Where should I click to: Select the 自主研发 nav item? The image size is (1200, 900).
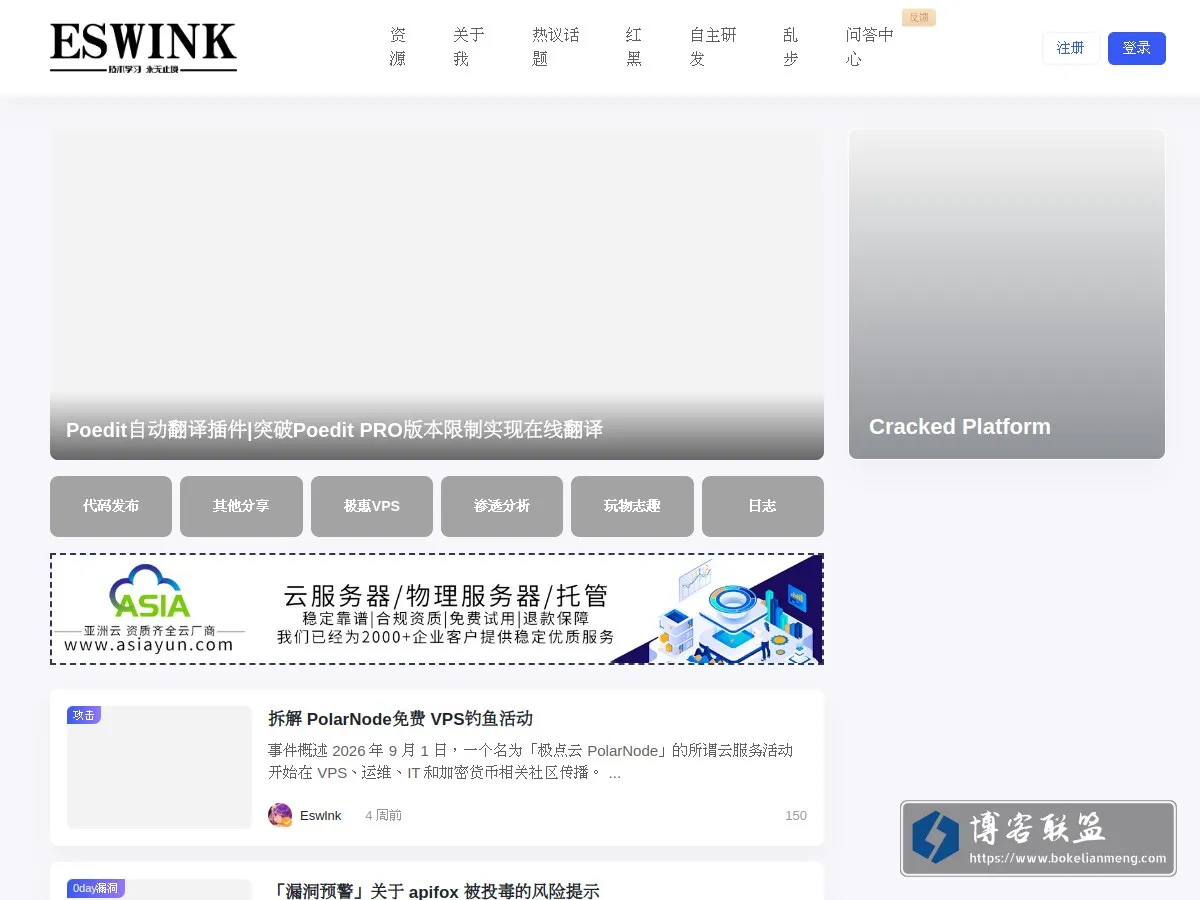(x=713, y=47)
